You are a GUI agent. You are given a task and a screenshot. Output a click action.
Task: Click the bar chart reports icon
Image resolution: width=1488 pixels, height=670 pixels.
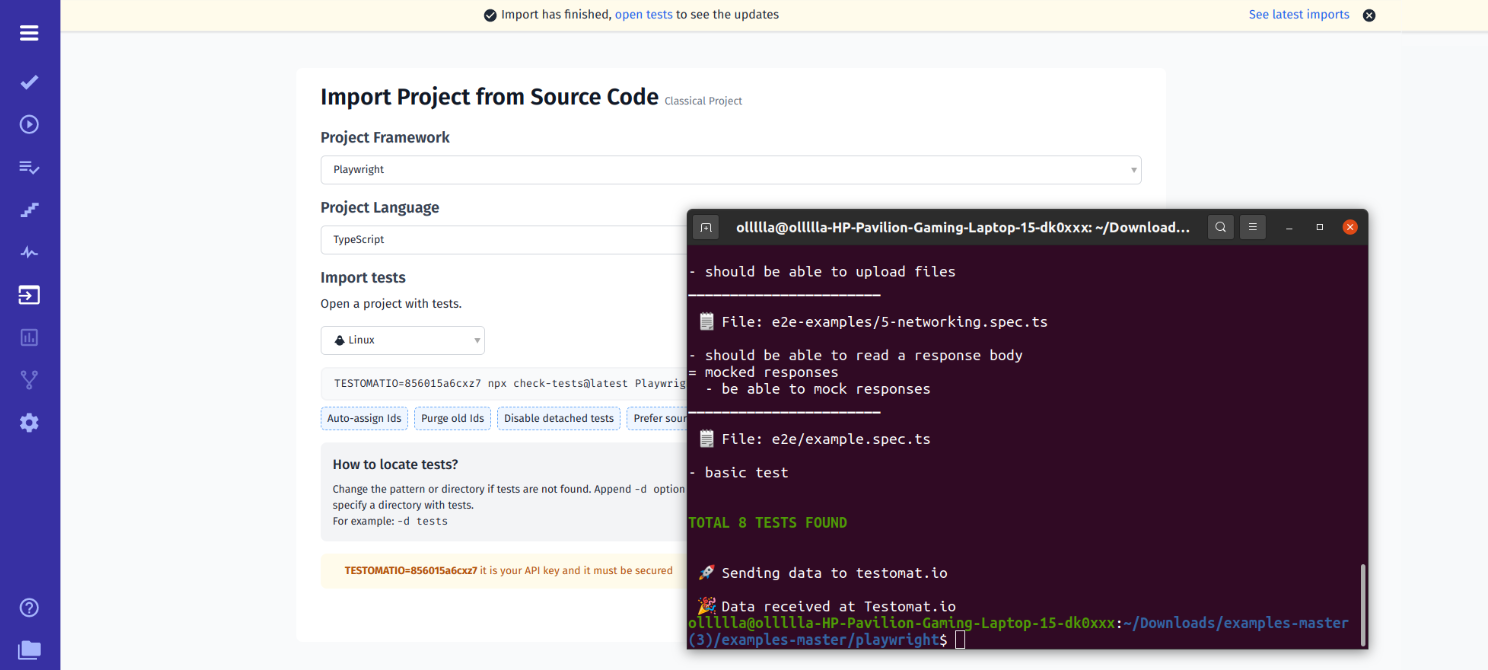29,337
